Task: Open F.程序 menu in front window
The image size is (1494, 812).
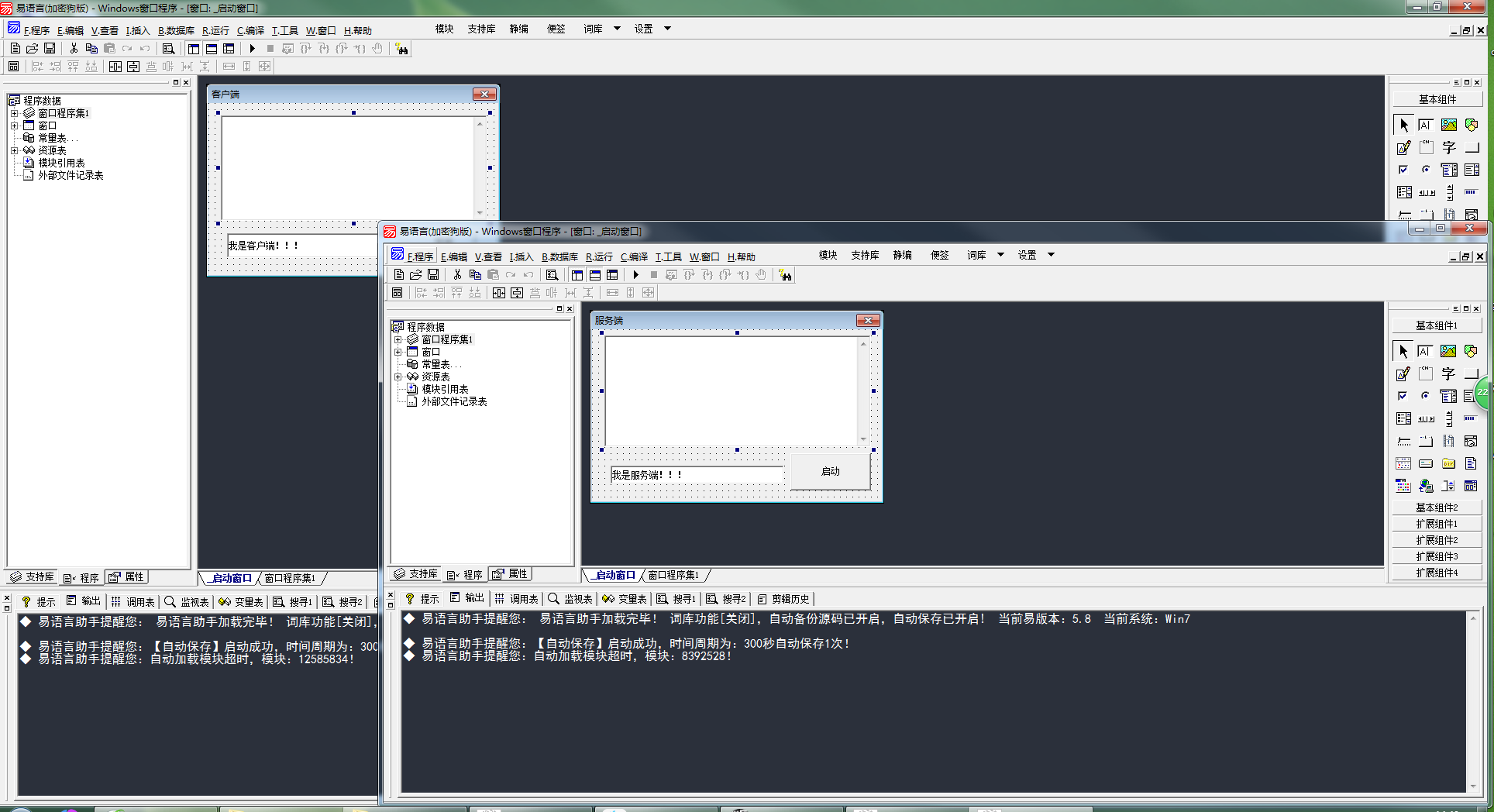Action: 420,256
